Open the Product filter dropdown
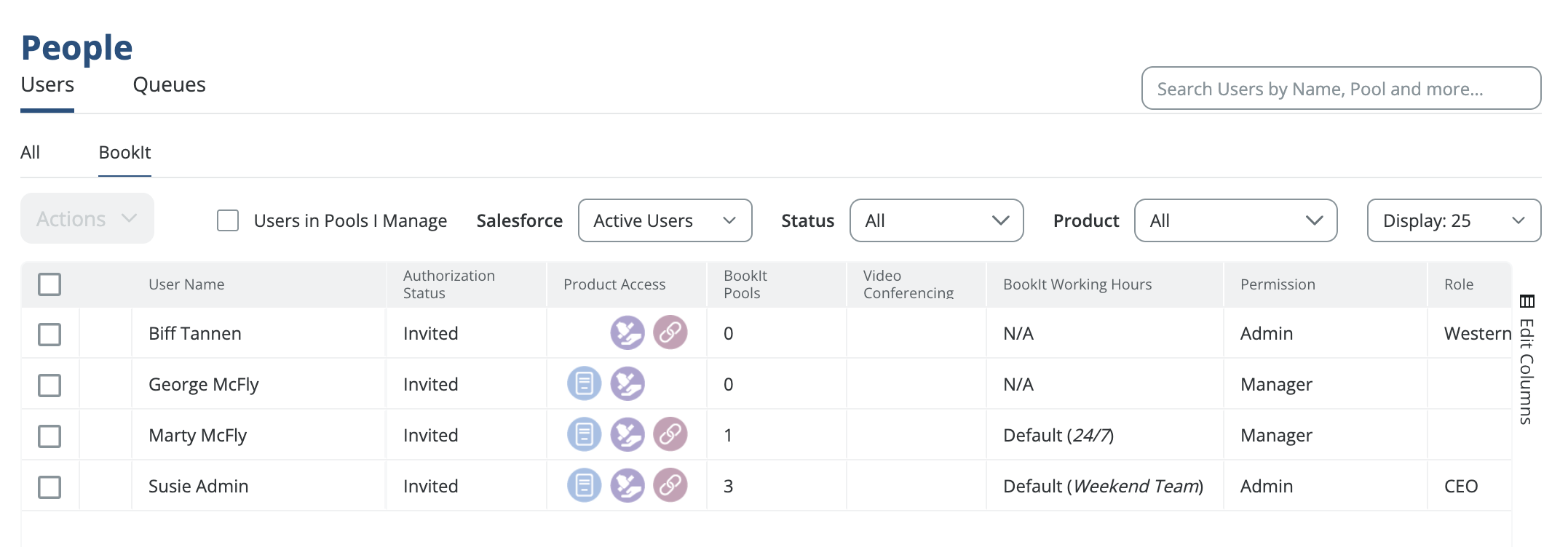 point(1235,220)
